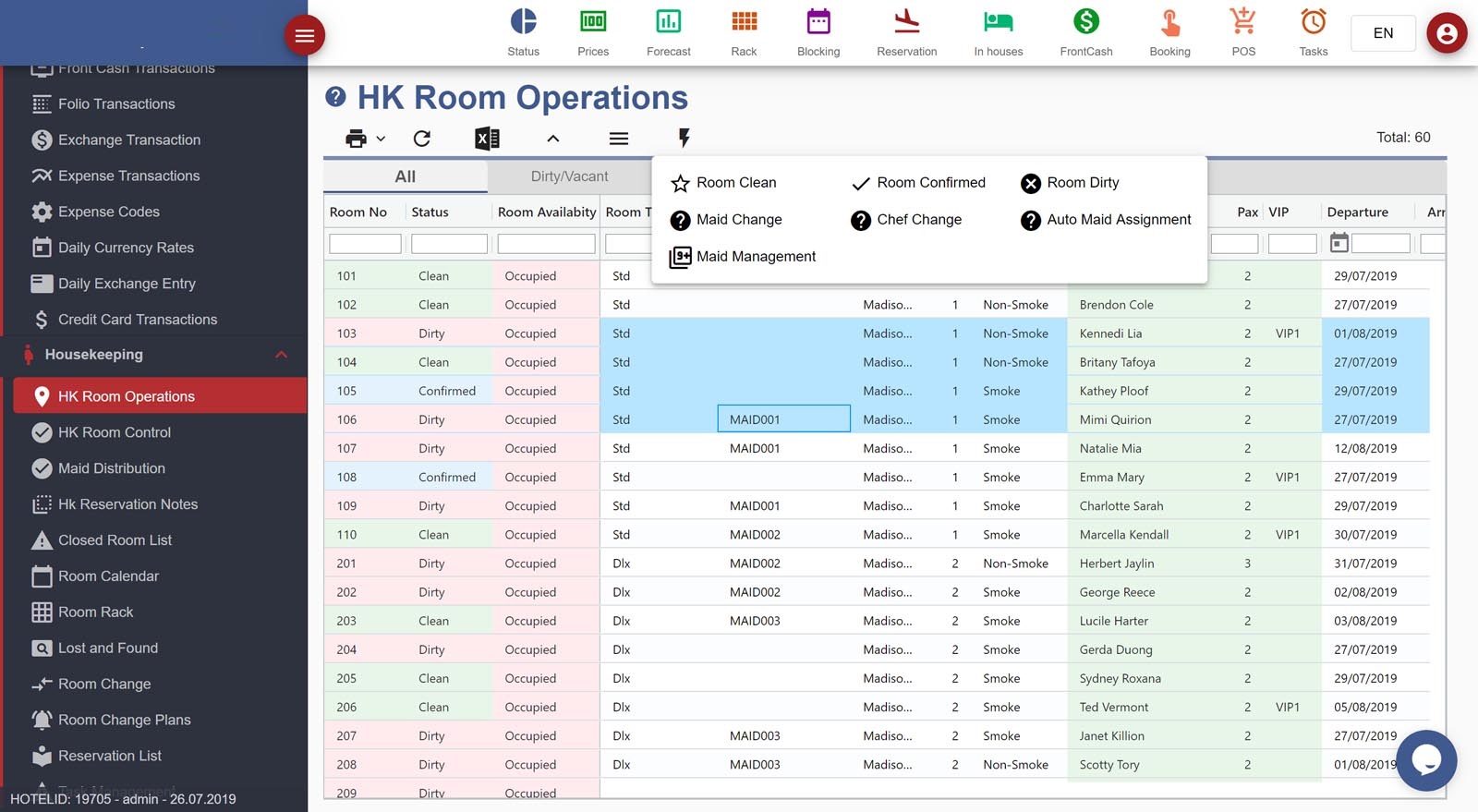Click the refresh icon in toolbar
The height and width of the screenshot is (812, 1478).
point(422,139)
